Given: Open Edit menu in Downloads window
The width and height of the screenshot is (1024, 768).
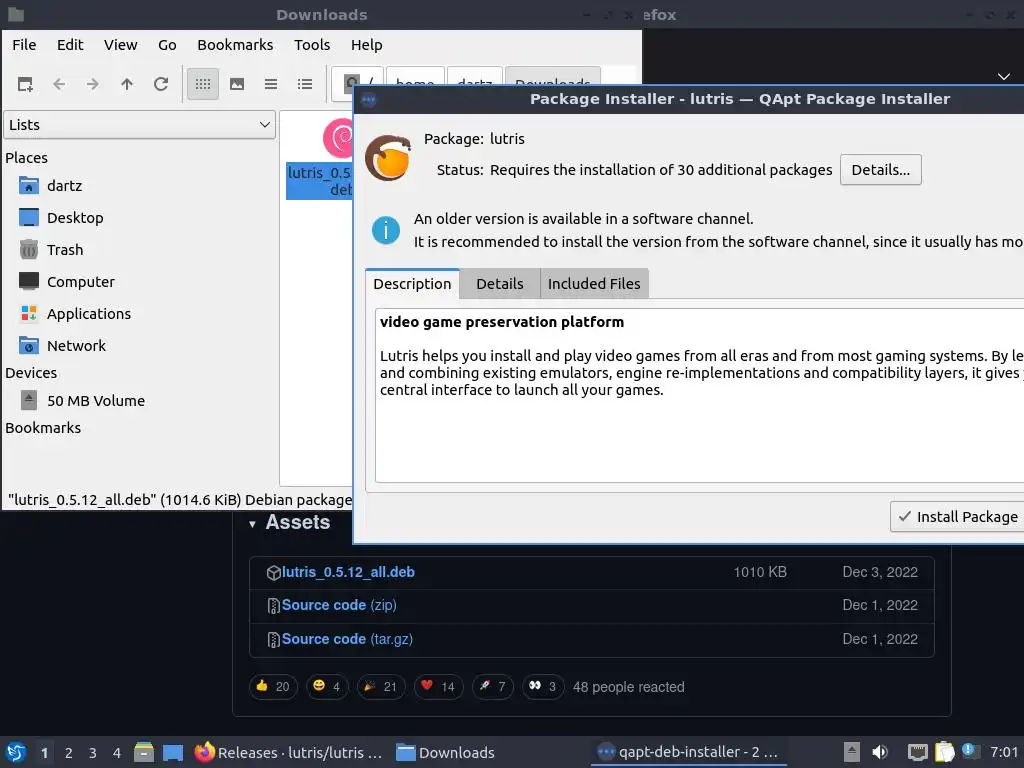Looking at the screenshot, I should (70, 45).
